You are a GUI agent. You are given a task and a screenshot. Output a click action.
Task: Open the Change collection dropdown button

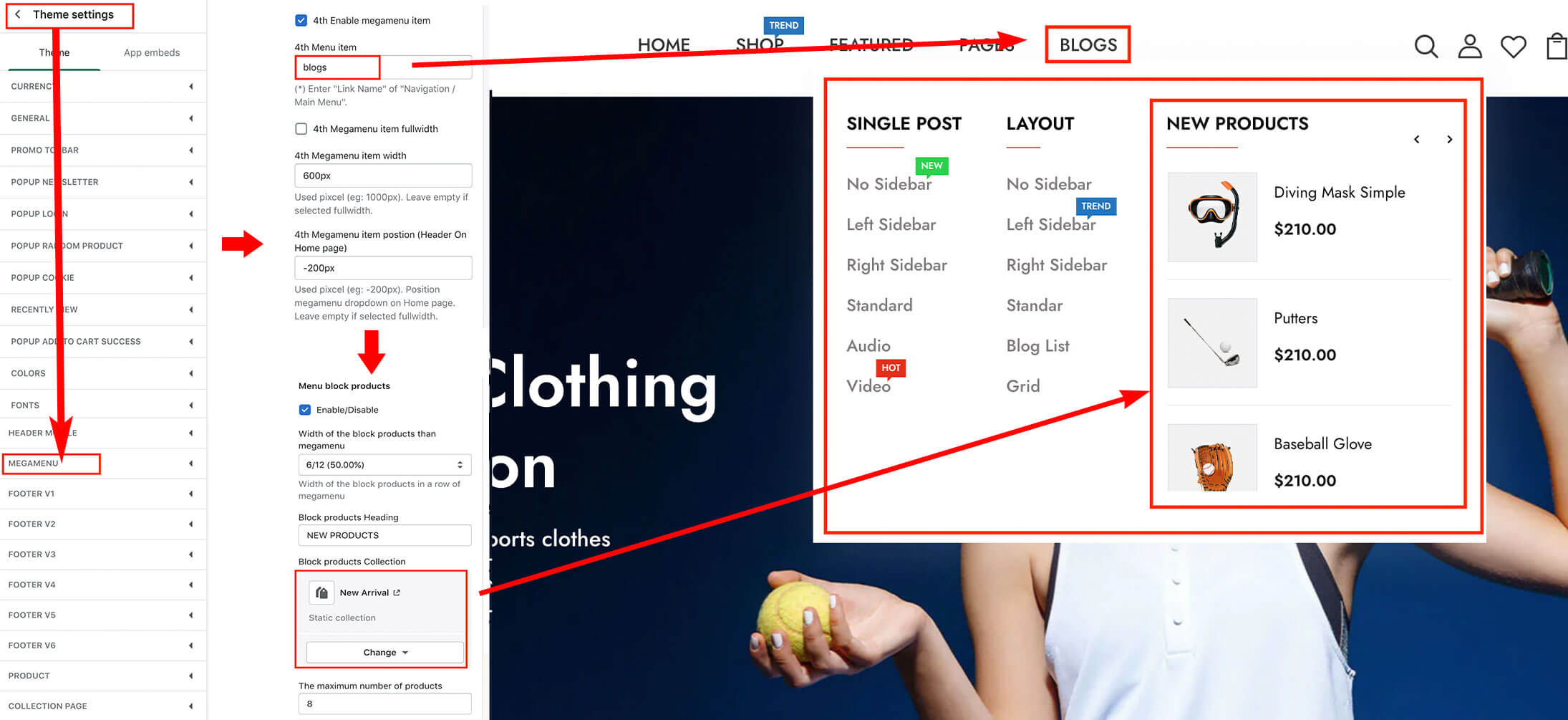click(385, 653)
